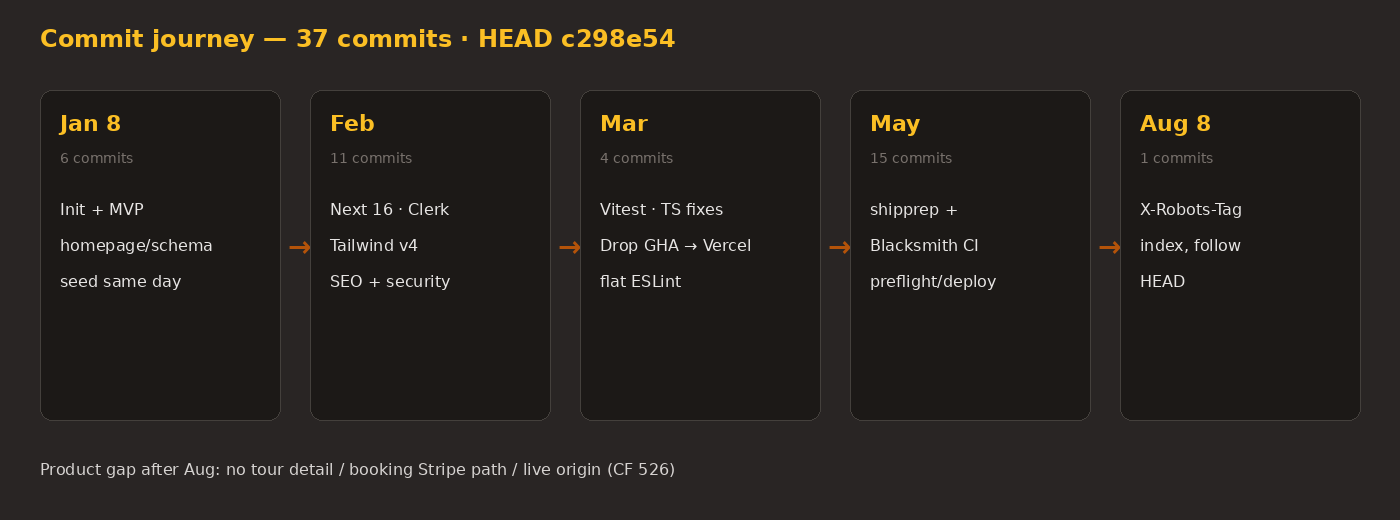Click the '6 commits' count label

point(96,158)
